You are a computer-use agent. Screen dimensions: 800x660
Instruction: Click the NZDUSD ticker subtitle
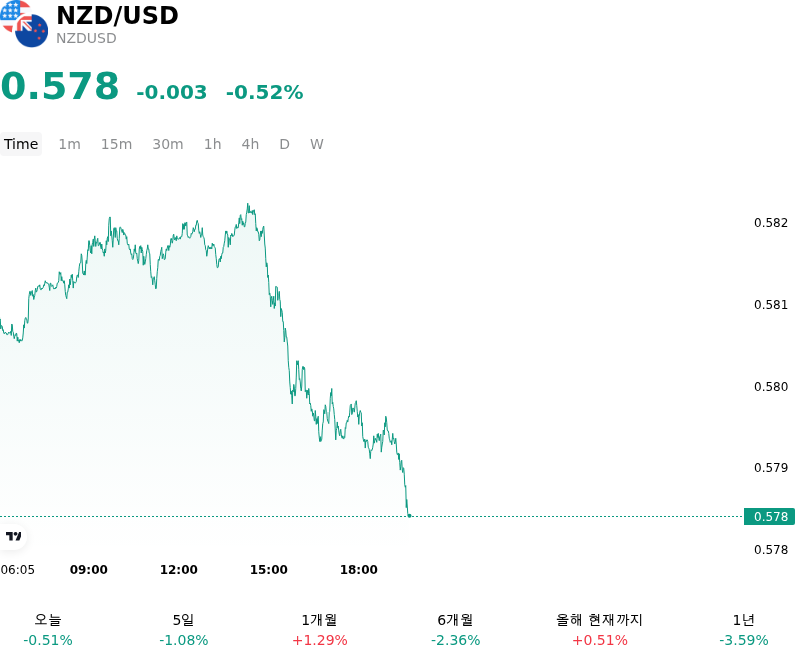tap(86, 38)
